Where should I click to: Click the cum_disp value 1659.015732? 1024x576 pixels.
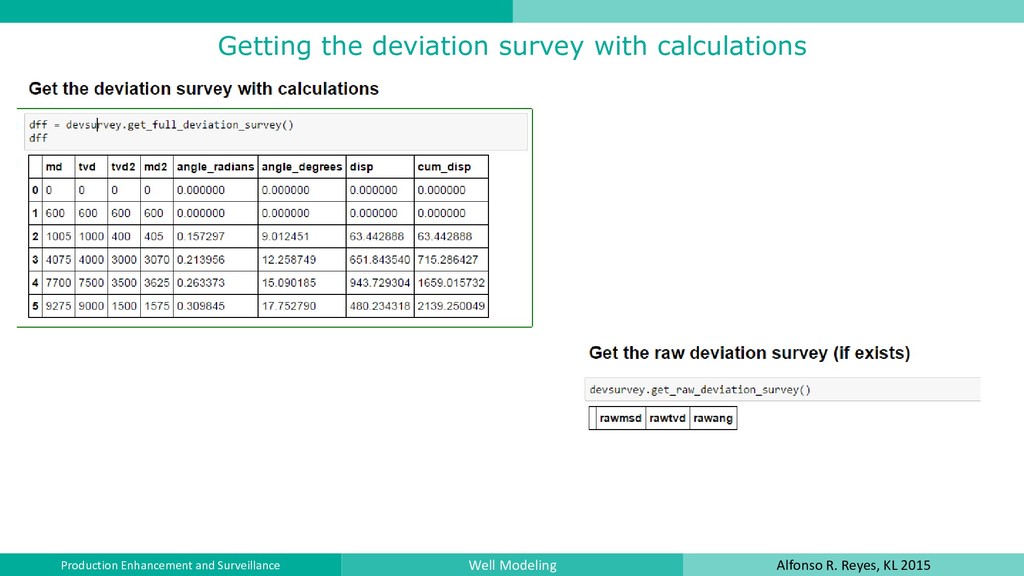coord(451,283)
